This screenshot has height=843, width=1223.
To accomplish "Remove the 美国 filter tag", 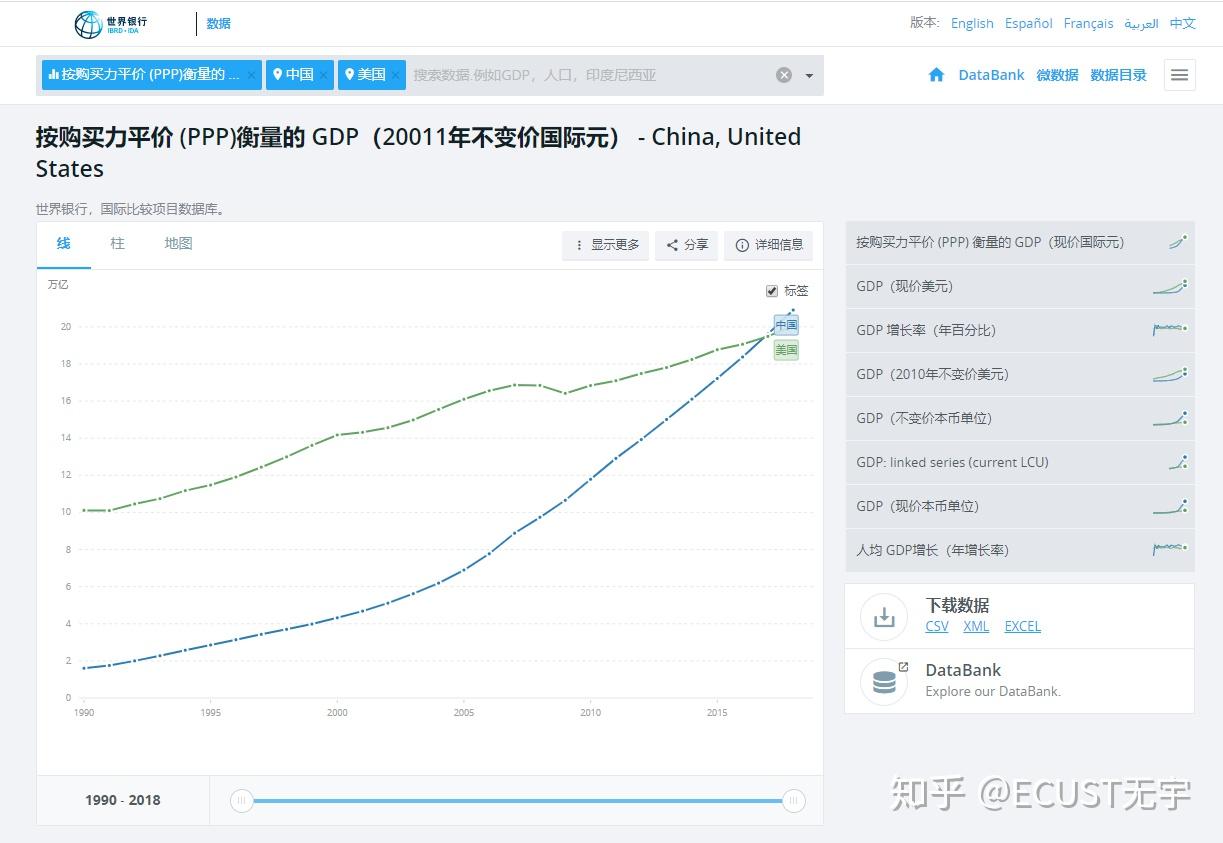I will (x=396, y=74).
